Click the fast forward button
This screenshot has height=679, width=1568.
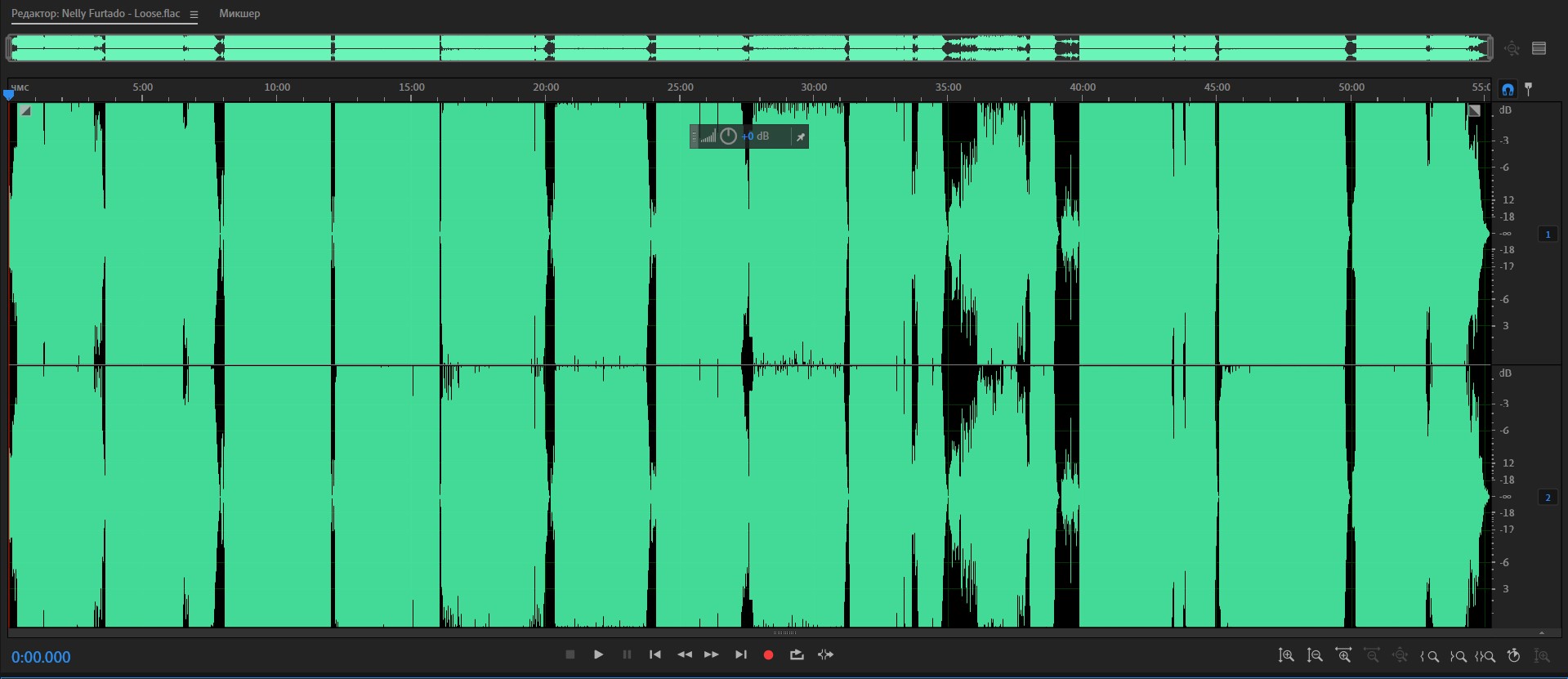tap(712, 654)
